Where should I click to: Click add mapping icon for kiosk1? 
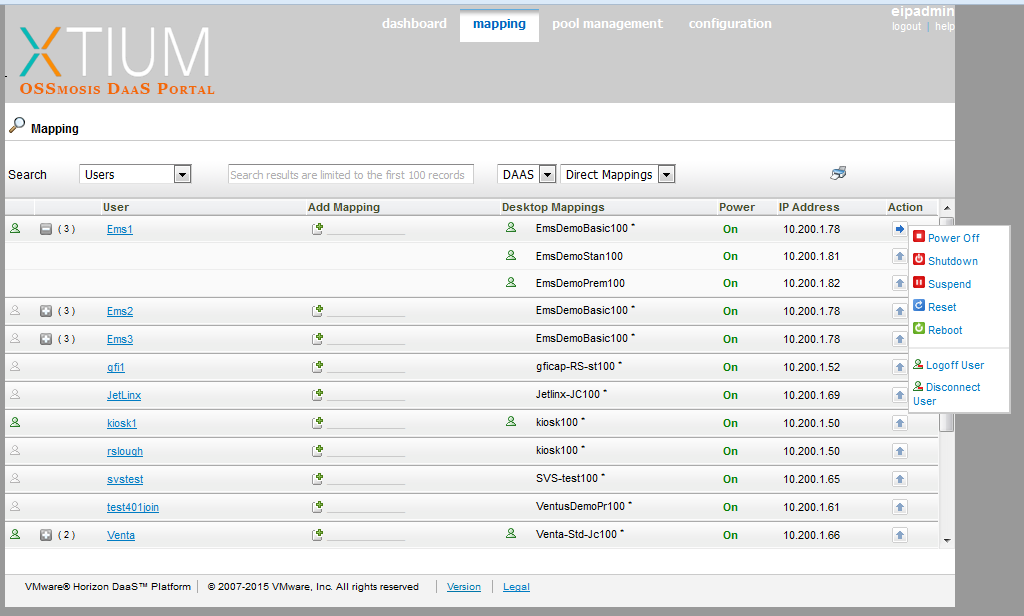coord(318,423)
